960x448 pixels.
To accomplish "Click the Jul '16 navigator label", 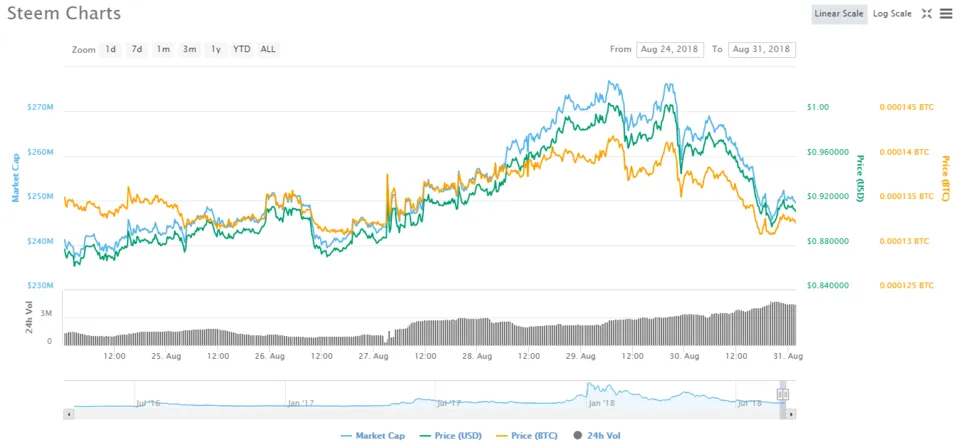I will click(x=147, y=403).
